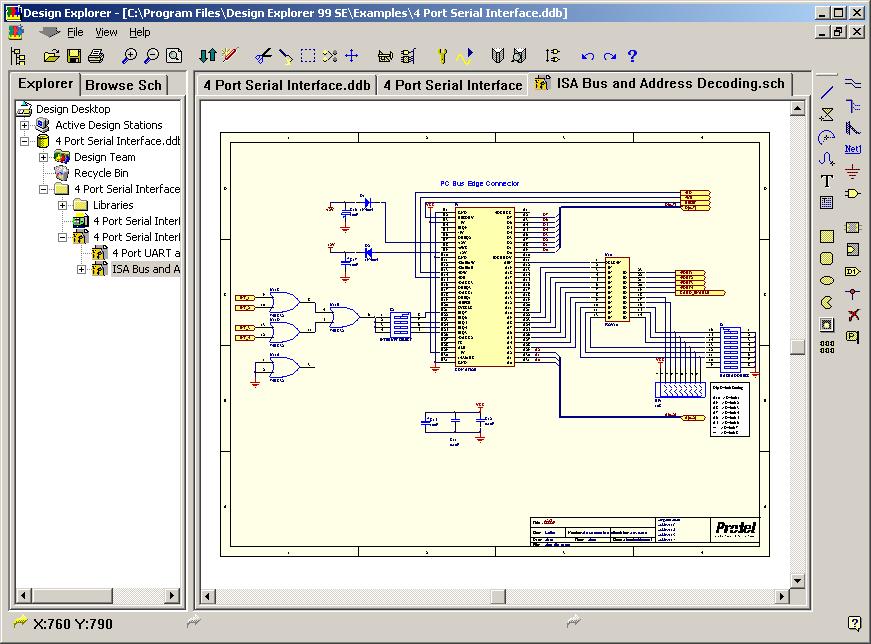The height and width of the screenshot is (644, 871).
Task: Click the 4 Port UART sheet item
Action: click(145, 253)
